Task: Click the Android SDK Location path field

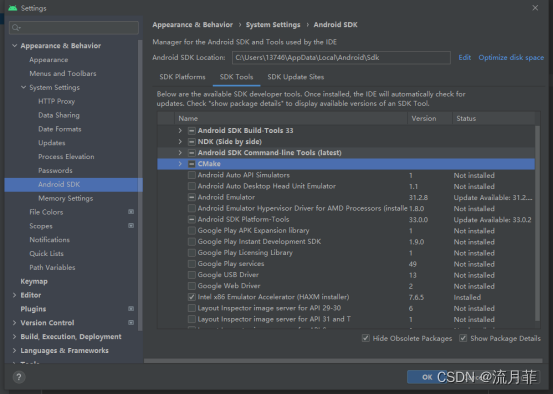Action: point(341,57)
